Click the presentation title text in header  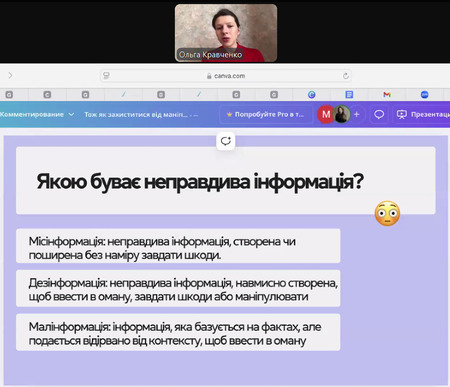(141, 114)
